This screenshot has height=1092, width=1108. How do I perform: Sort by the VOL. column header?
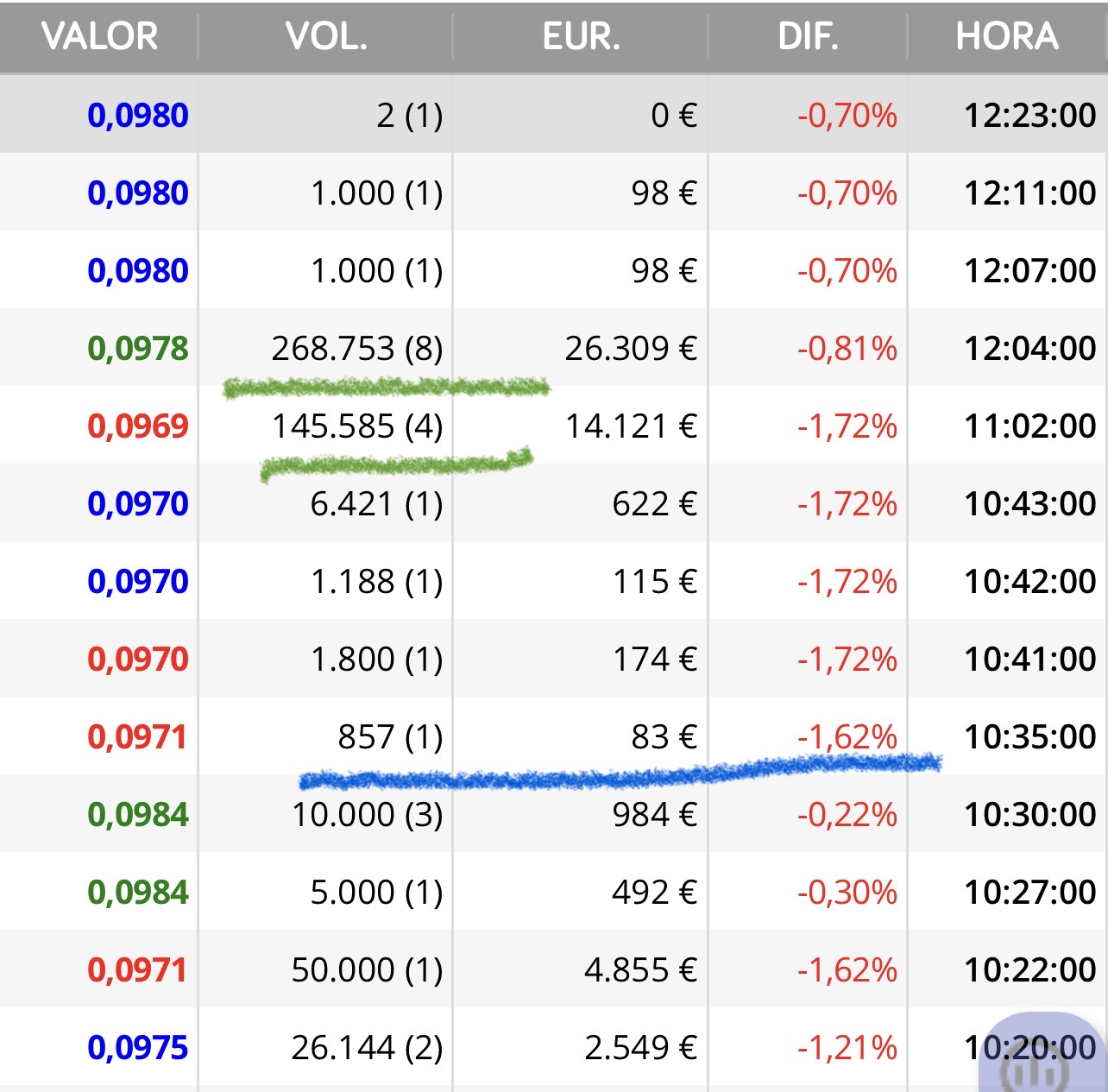pyautogui.click(x=326, y=37)
